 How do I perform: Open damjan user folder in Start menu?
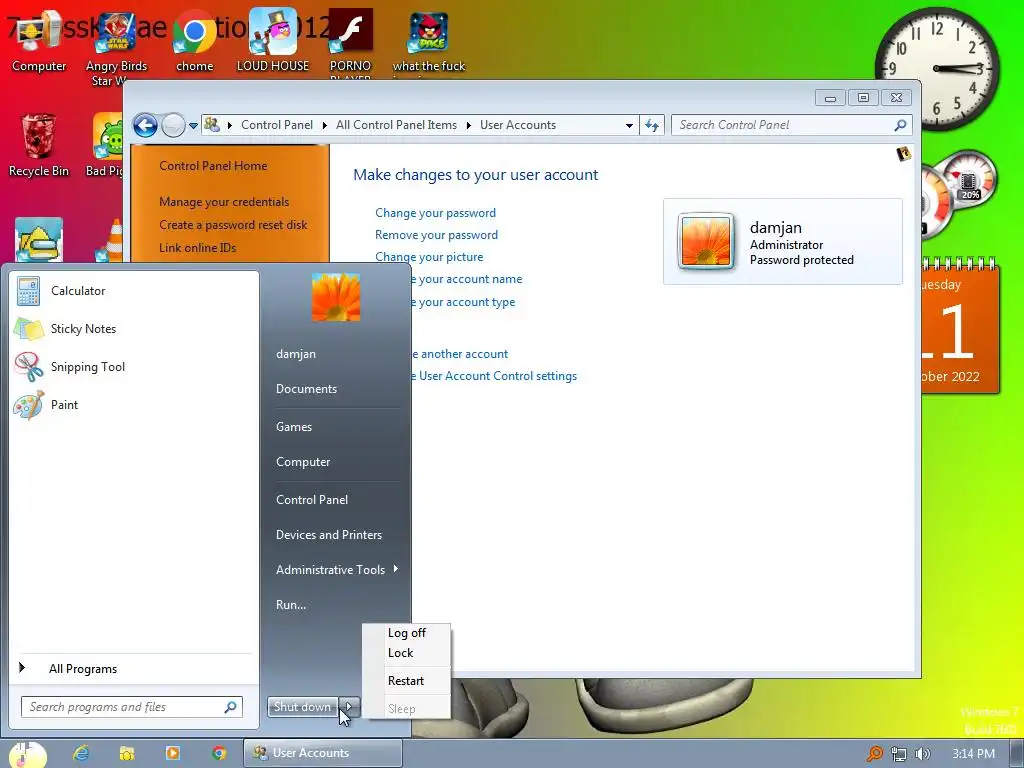coord(296,354)
